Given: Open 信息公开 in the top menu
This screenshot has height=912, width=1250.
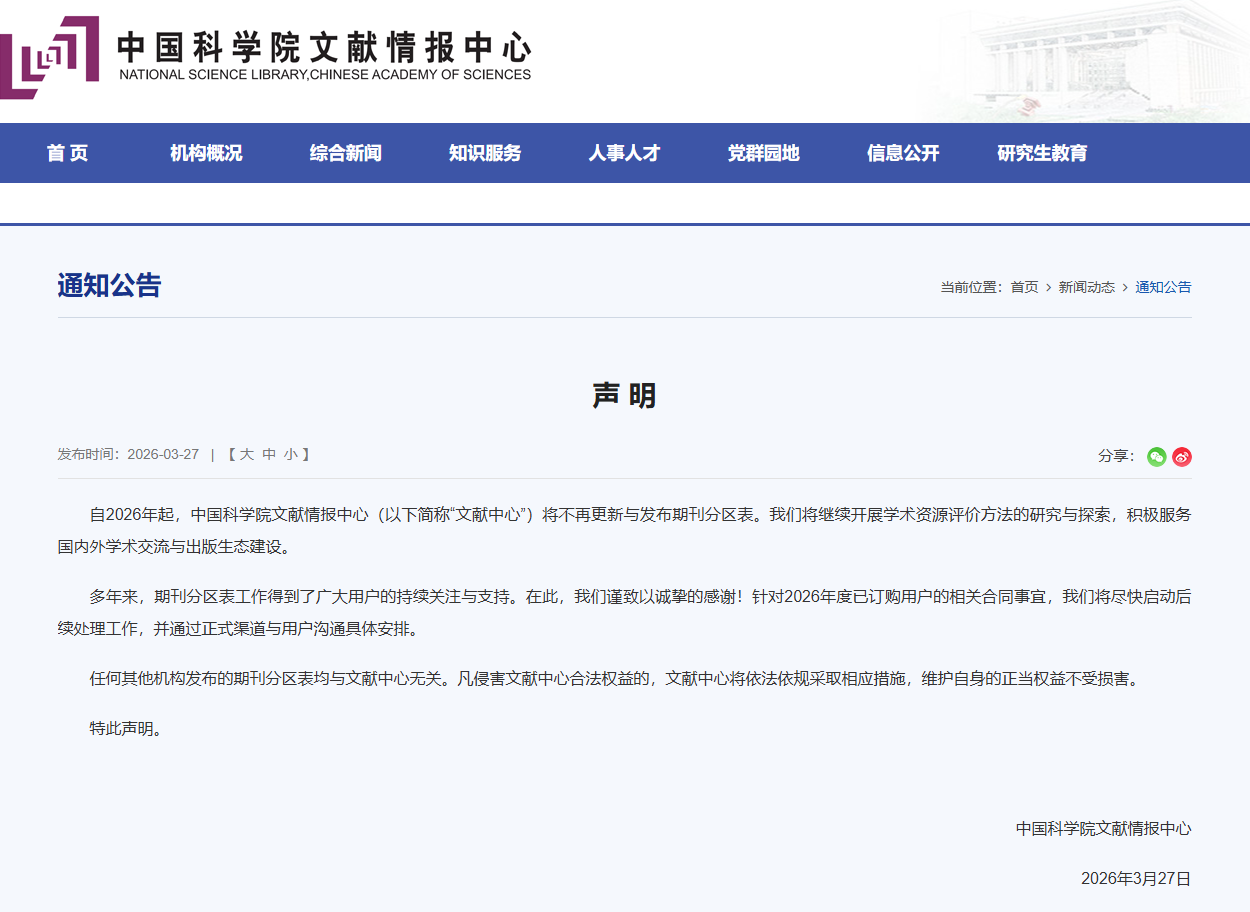Looking at the screenshot, I should pyautogui.click(x=903, y=153).
